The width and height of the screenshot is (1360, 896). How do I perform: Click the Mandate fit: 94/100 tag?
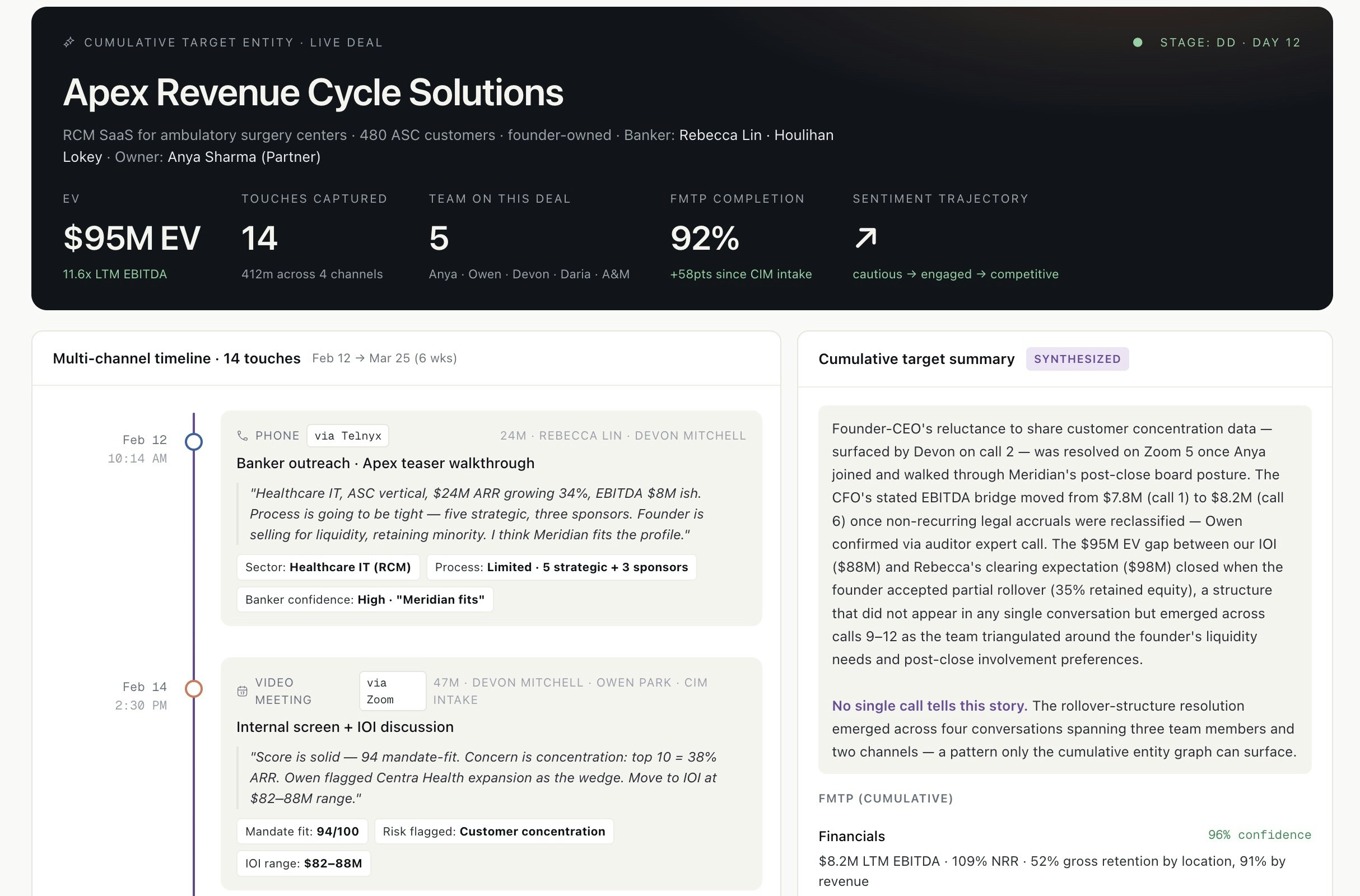(x=302, y=832)
